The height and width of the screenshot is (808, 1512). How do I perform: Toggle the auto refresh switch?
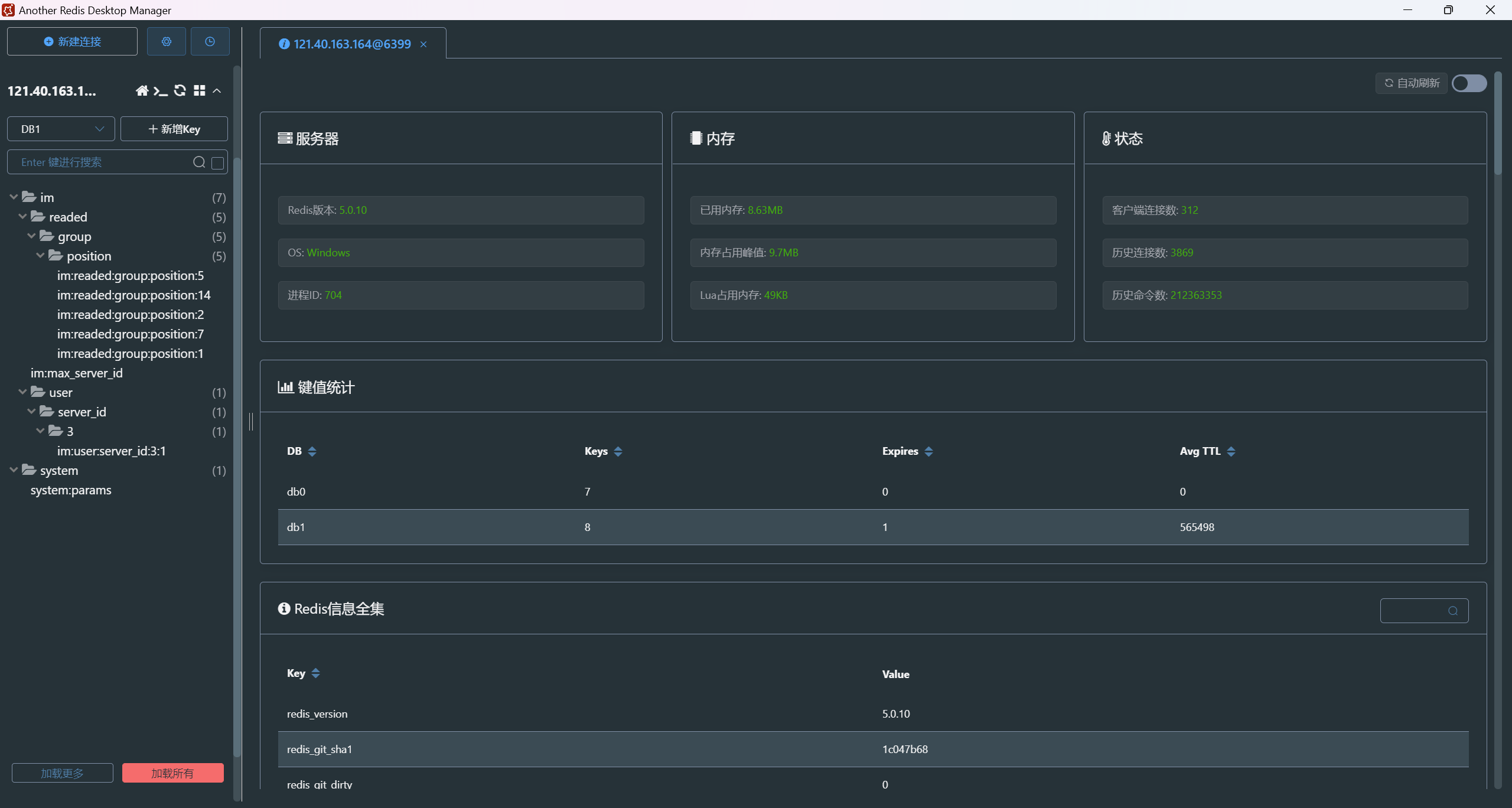(1469, 83)
